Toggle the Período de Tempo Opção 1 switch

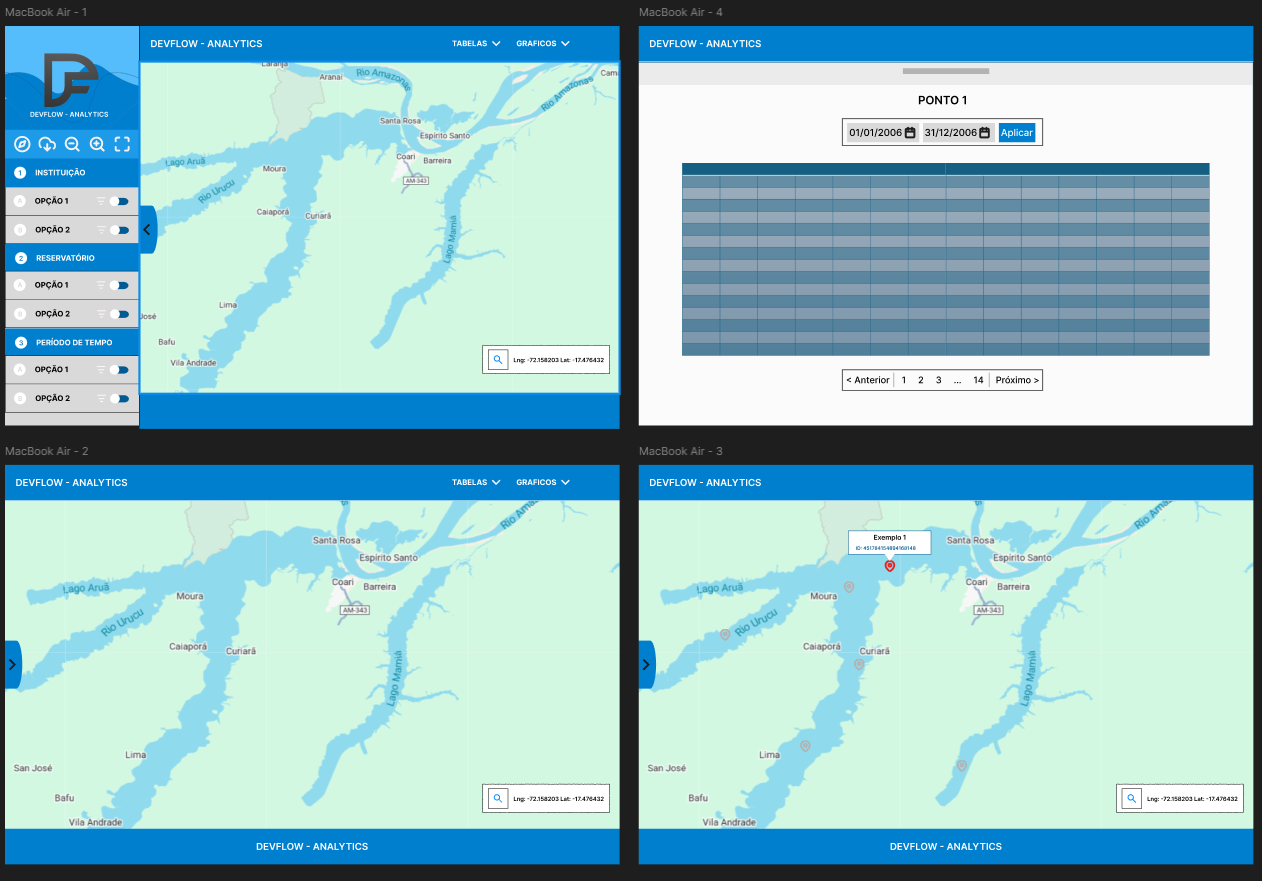120,370
